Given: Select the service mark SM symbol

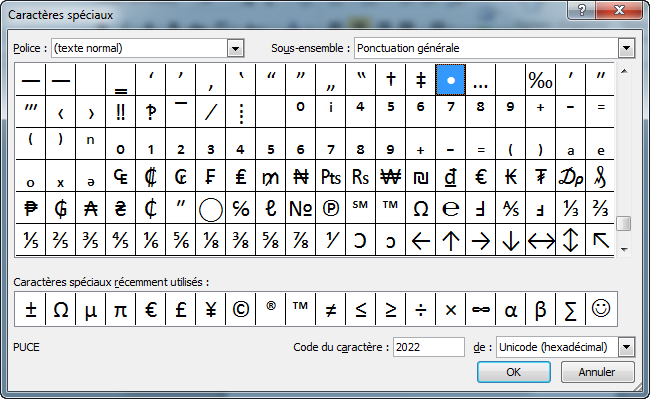Looking at the screenshot, I should [361, 208].
